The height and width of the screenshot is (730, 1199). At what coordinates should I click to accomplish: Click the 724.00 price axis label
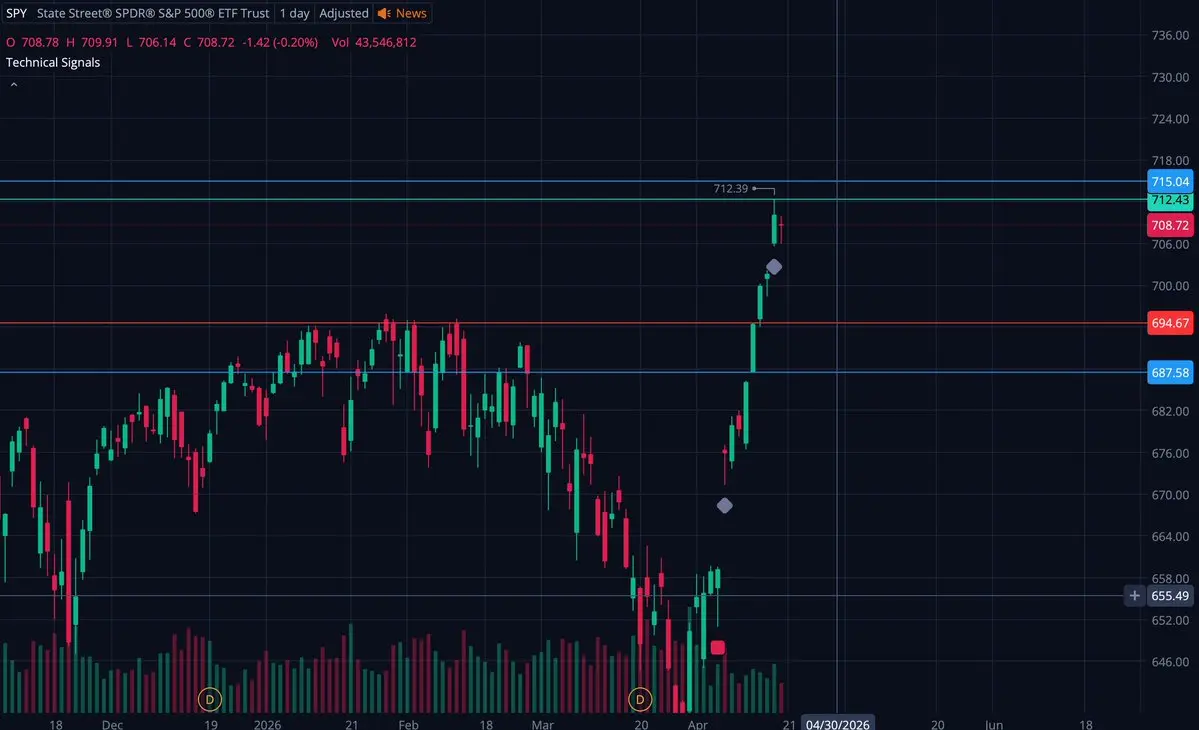coord(1170,118)
